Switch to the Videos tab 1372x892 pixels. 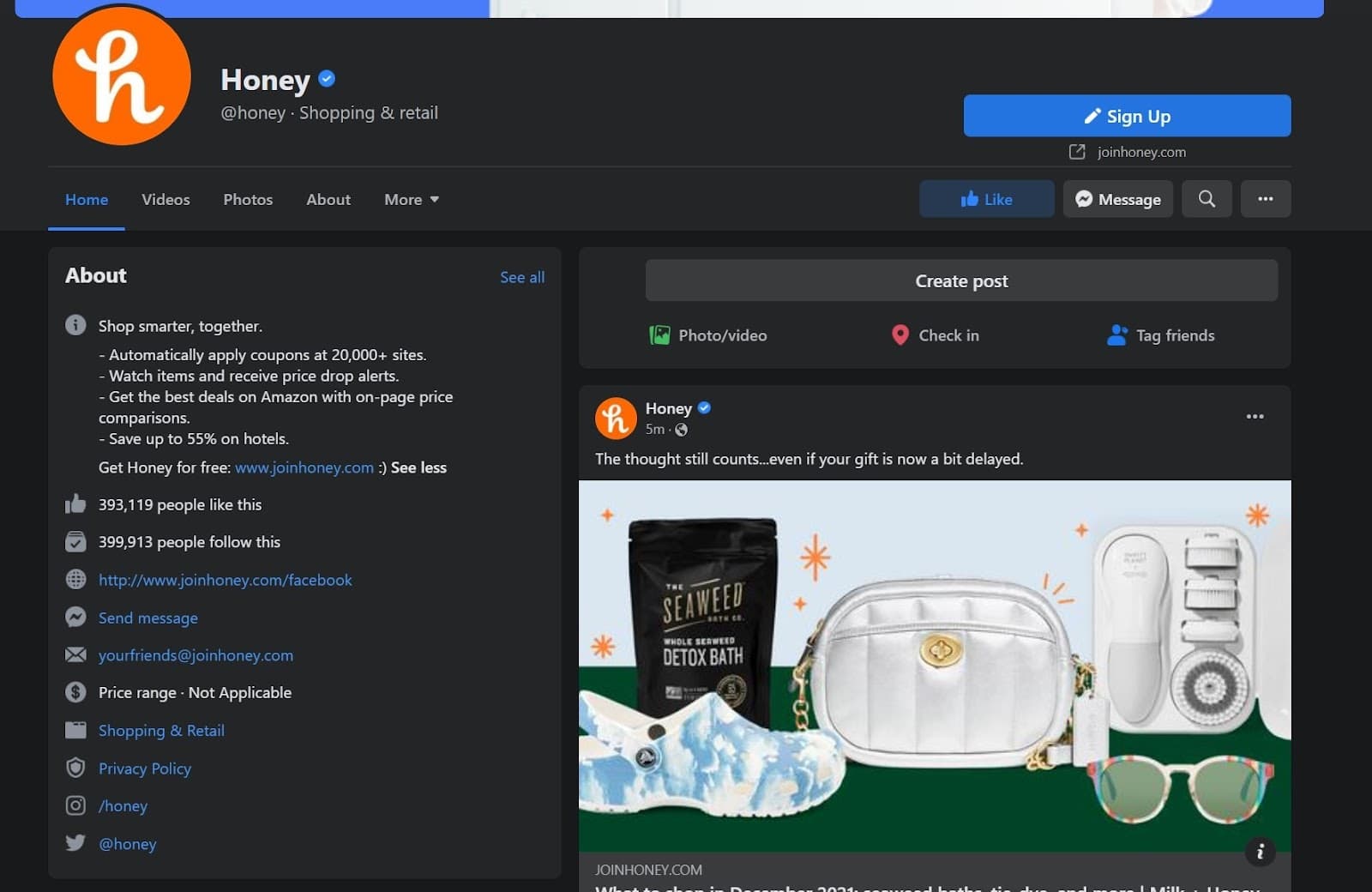click(165, 200)
